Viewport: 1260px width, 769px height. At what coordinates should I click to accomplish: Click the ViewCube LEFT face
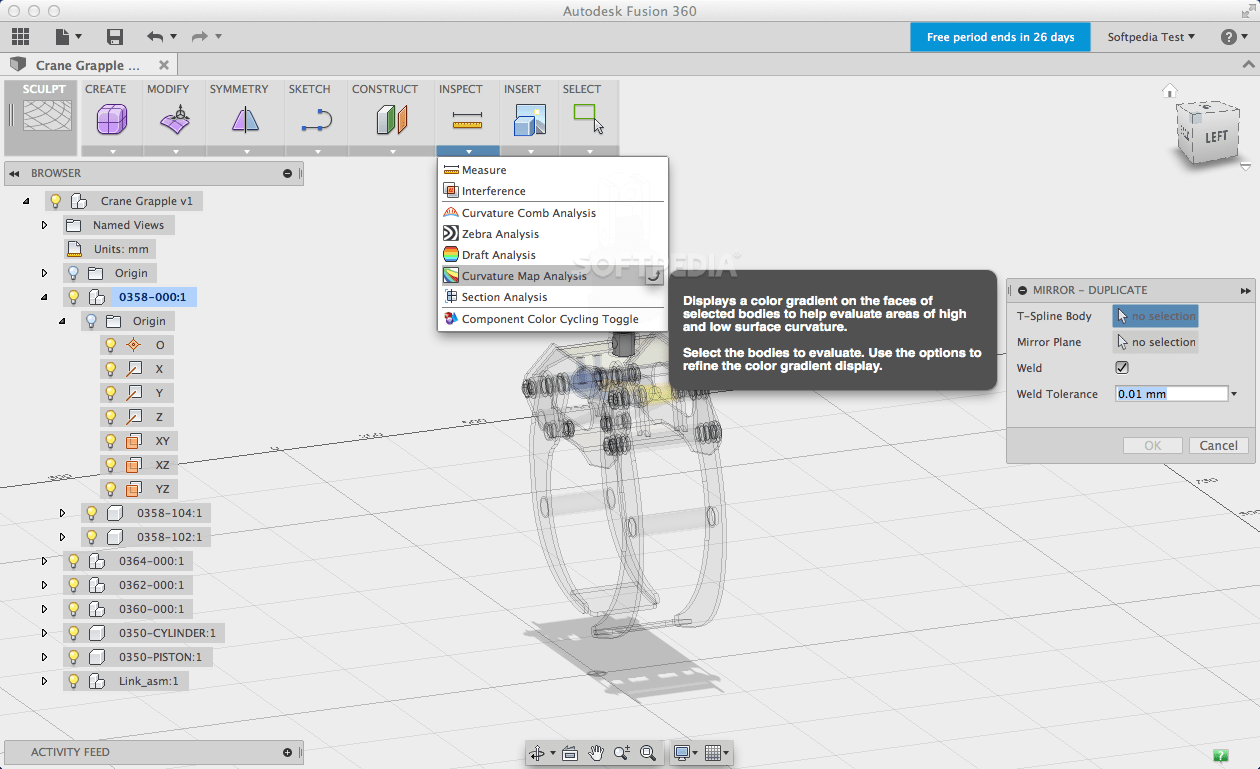coord(1214,137)
